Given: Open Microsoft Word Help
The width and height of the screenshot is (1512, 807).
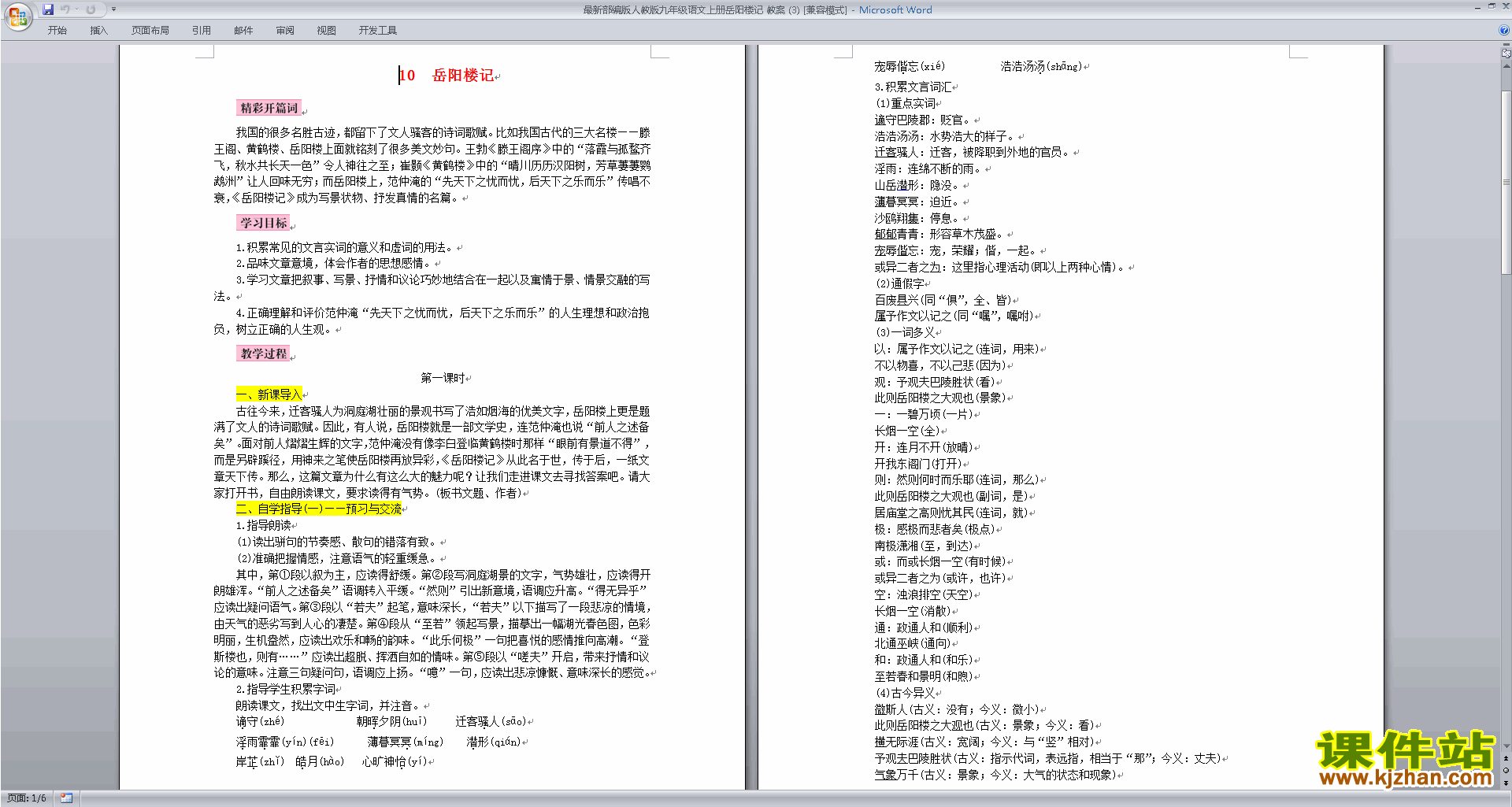Looking at the screenshot, I should [x=1504, y=31].
